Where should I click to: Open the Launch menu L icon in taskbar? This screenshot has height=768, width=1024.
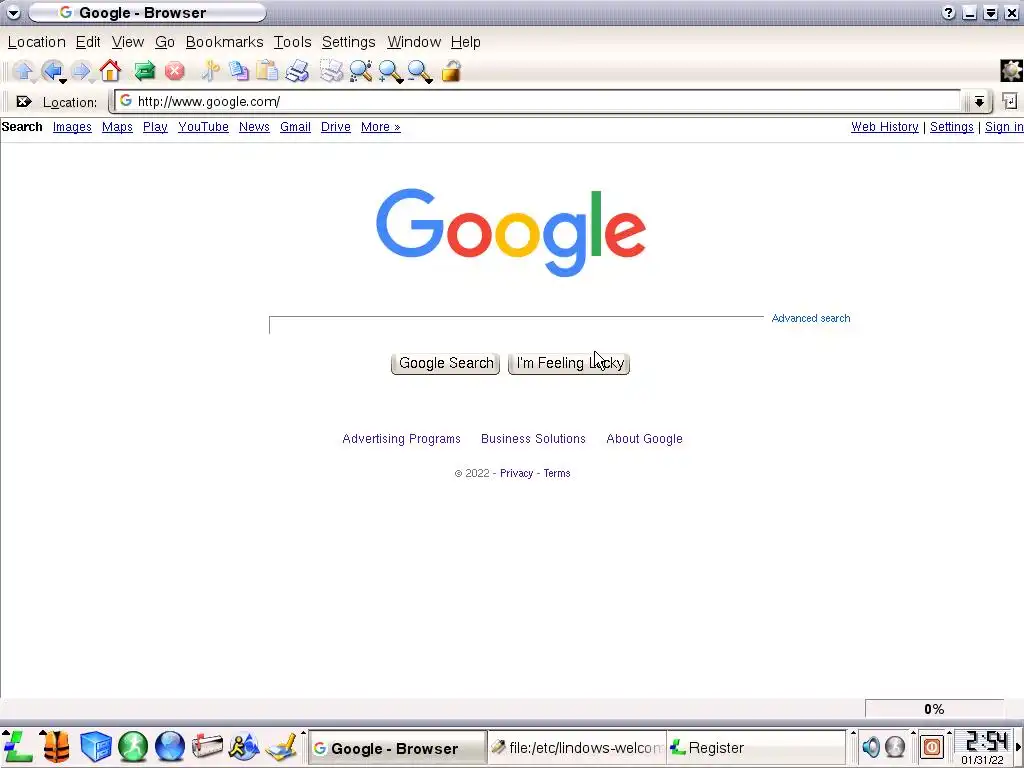18,746
